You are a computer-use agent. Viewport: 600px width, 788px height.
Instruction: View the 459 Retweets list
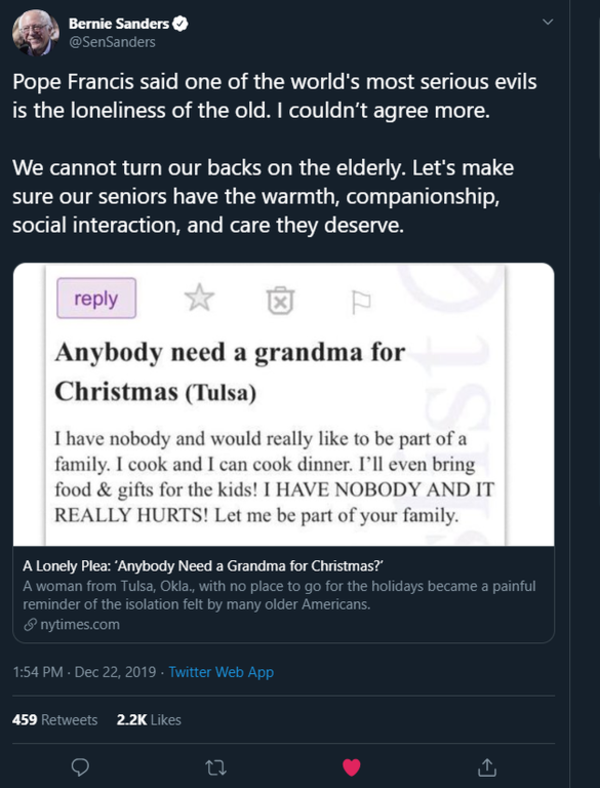55,719
